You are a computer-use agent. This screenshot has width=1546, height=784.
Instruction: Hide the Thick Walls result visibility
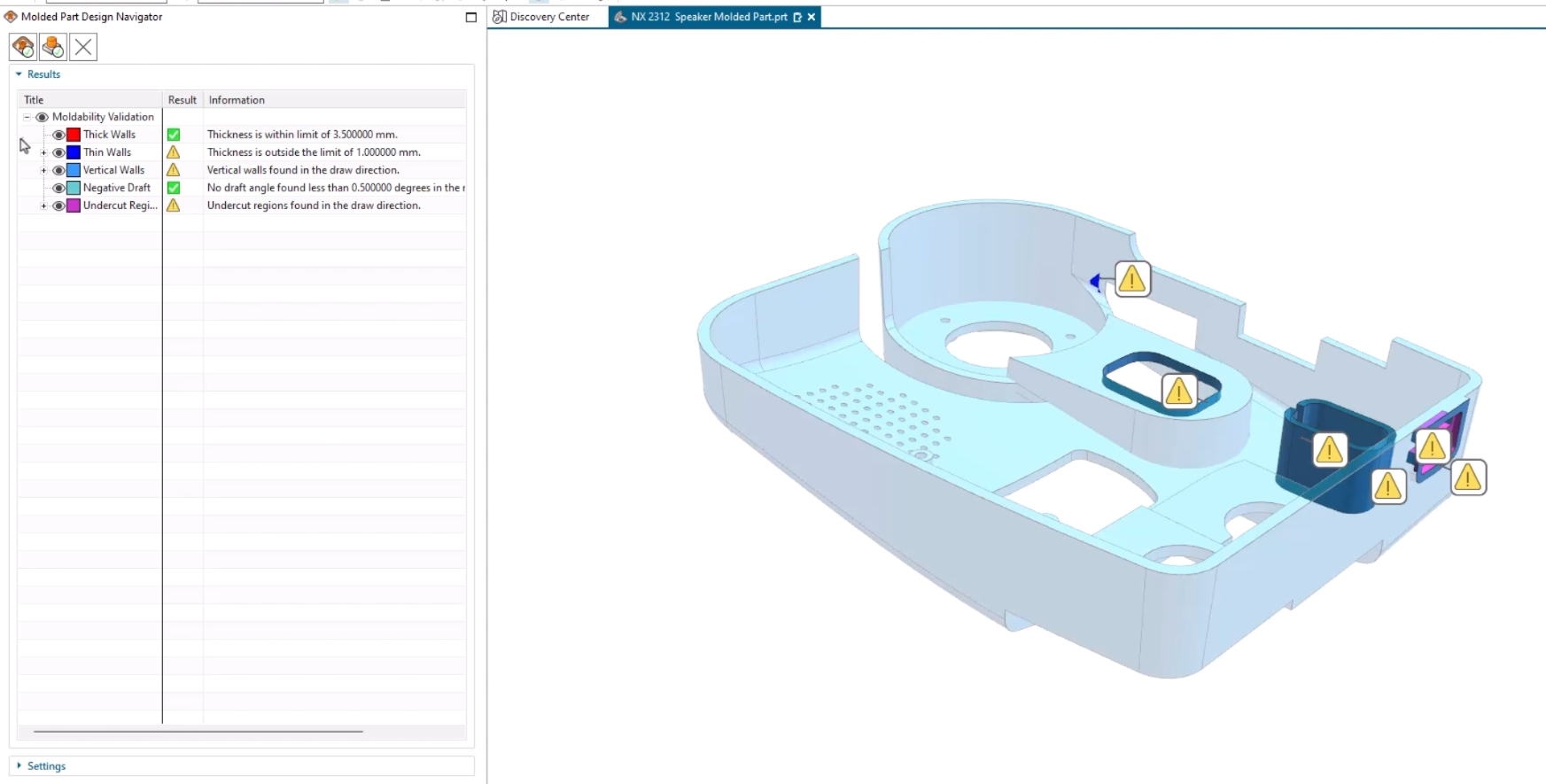[x=58, y=135]
